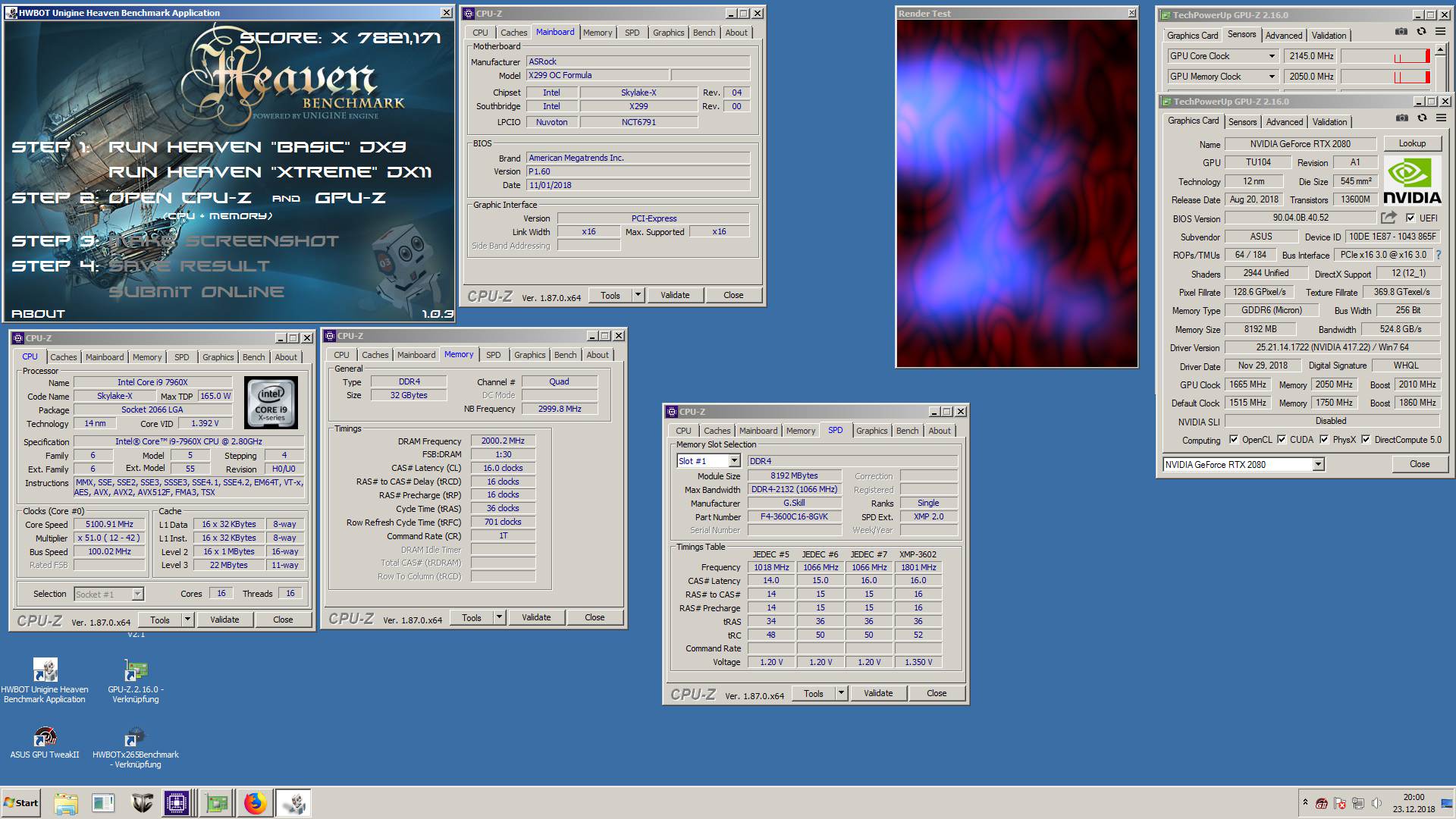Viewport: 1456px width, 819px height.
Task: Toggle the PhysX computing checkbox
Action: pos(1324,440)
